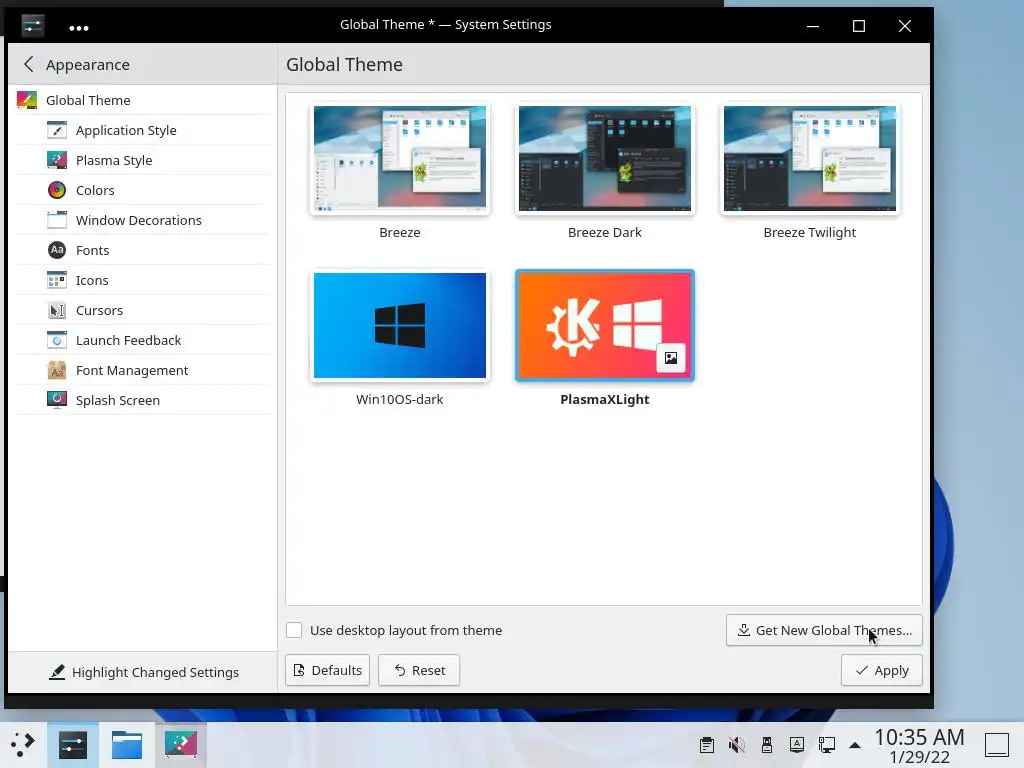The width and height of the screenshot is (1024, 768).
Task: Open the clipboard tray icon
Action: click(x=707, y=745)
